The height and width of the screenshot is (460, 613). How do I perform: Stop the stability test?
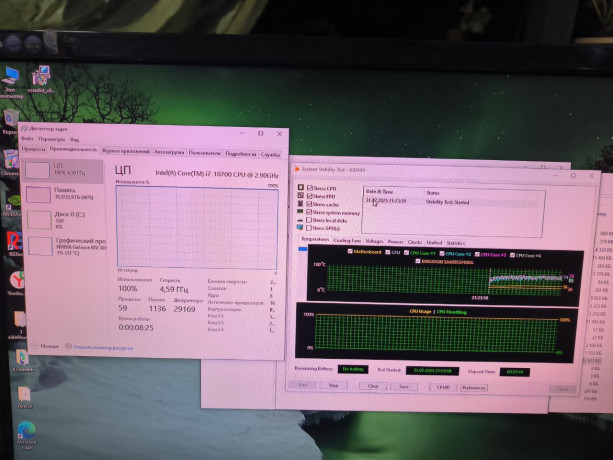(x=333, y=385)
